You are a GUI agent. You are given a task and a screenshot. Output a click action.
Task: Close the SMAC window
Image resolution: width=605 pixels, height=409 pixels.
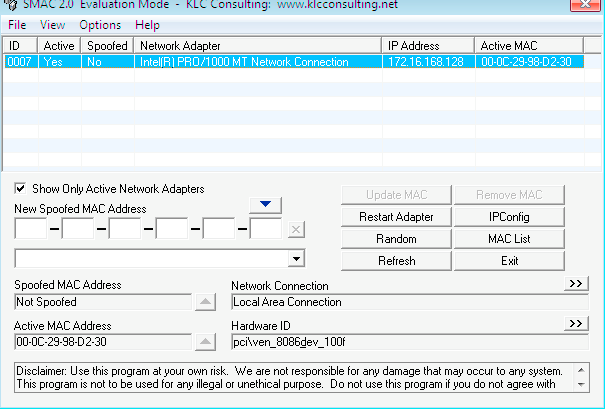(x=586, y=5)
